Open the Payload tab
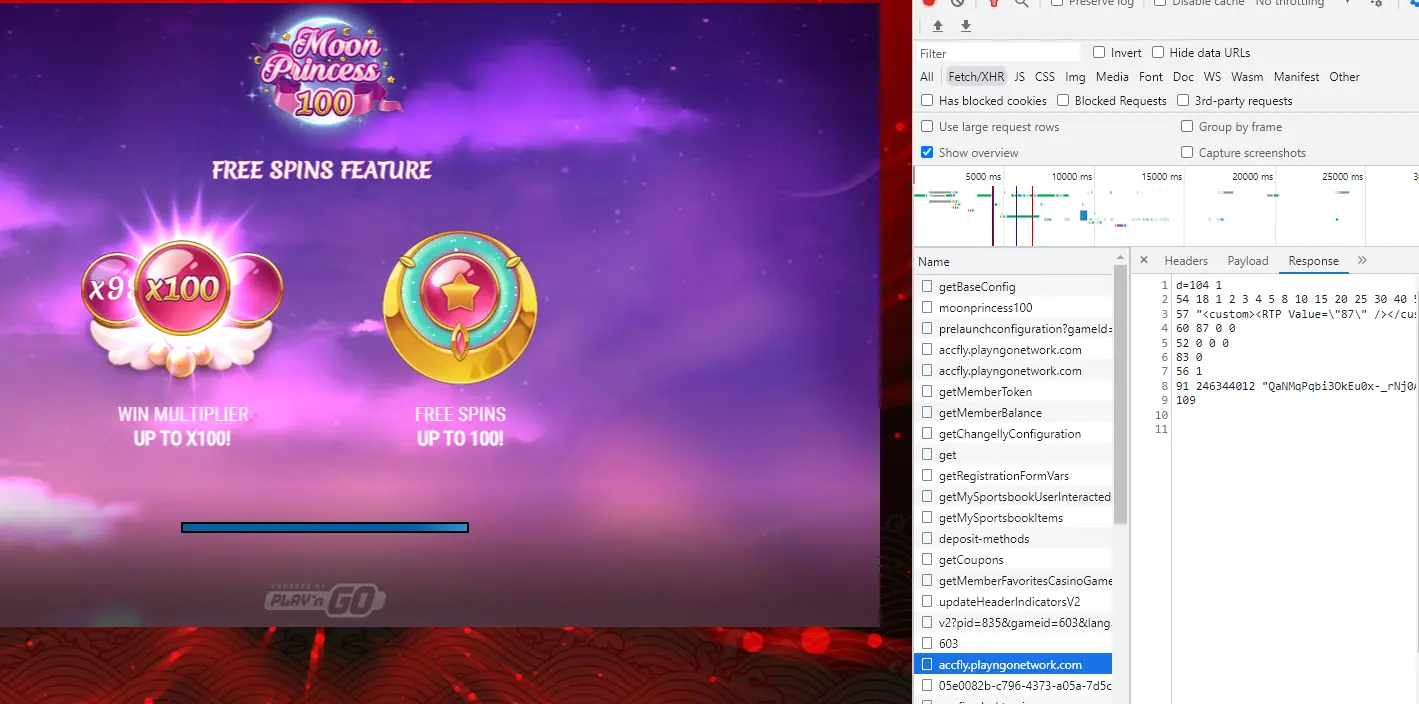 tap(1248, 261)
